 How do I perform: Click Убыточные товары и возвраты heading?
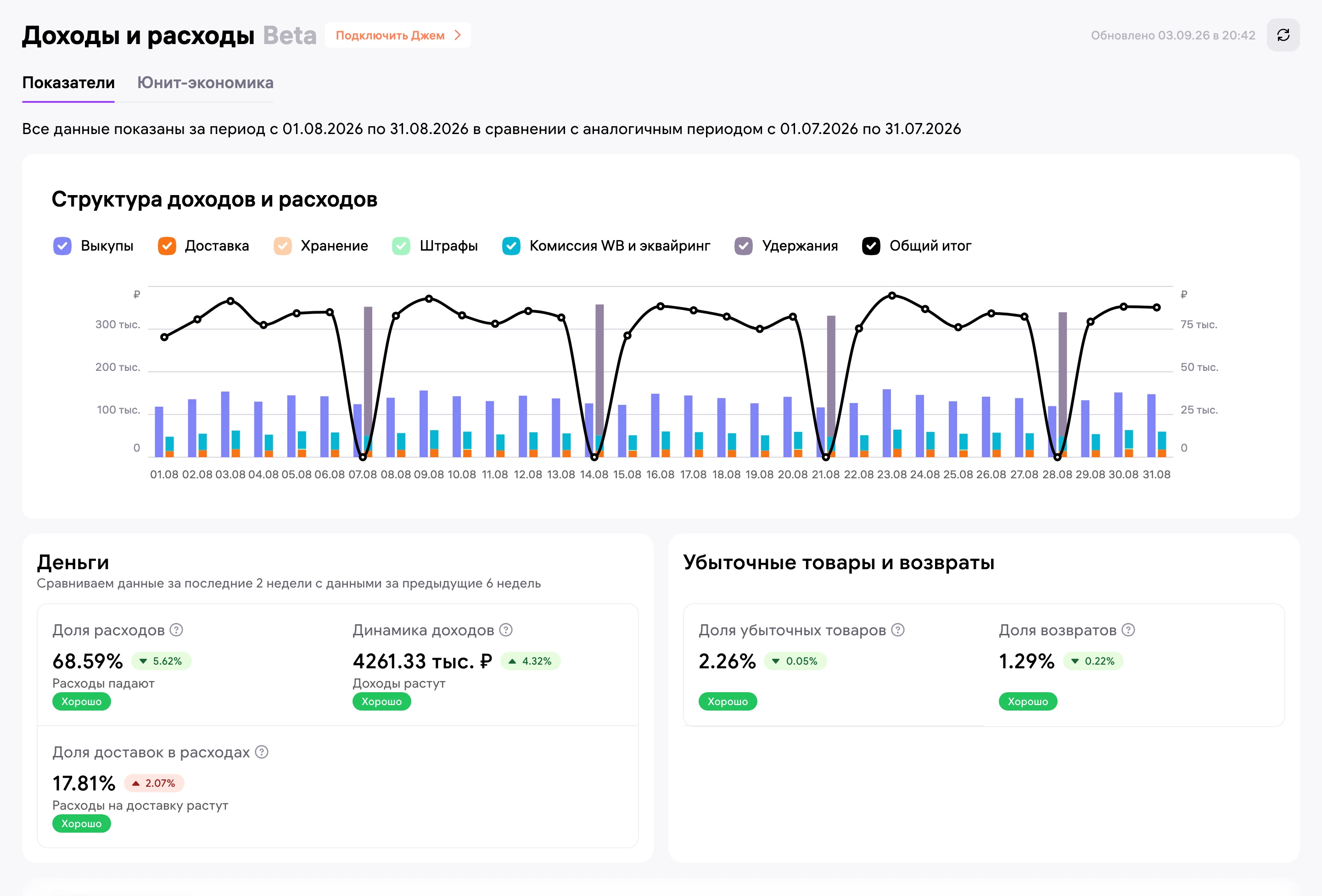point(839,562)
